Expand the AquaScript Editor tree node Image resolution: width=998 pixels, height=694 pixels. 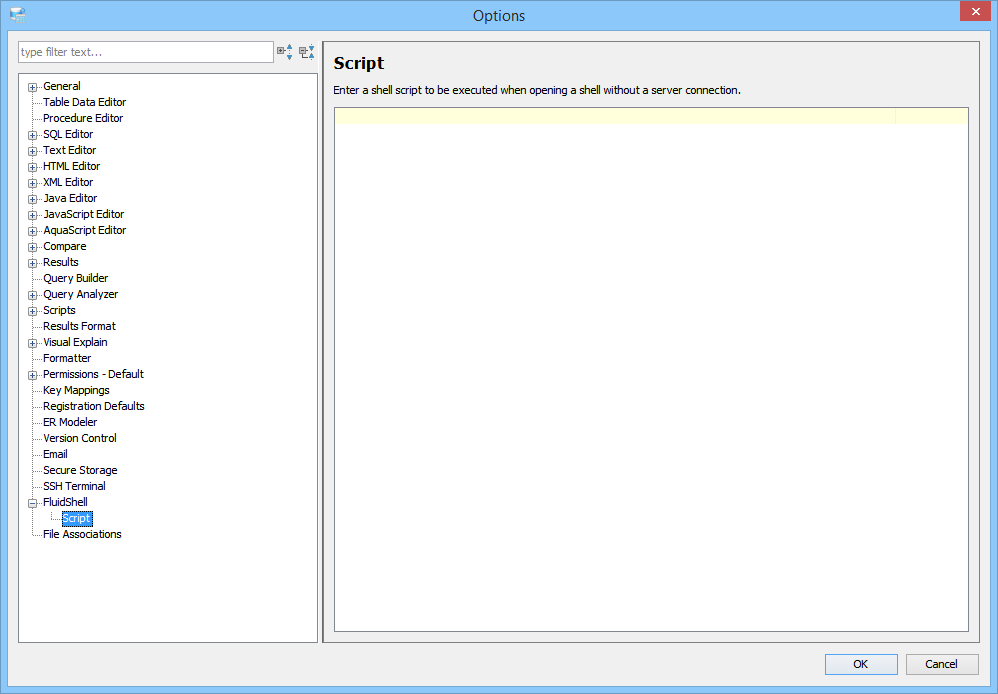tap(32, 231)
